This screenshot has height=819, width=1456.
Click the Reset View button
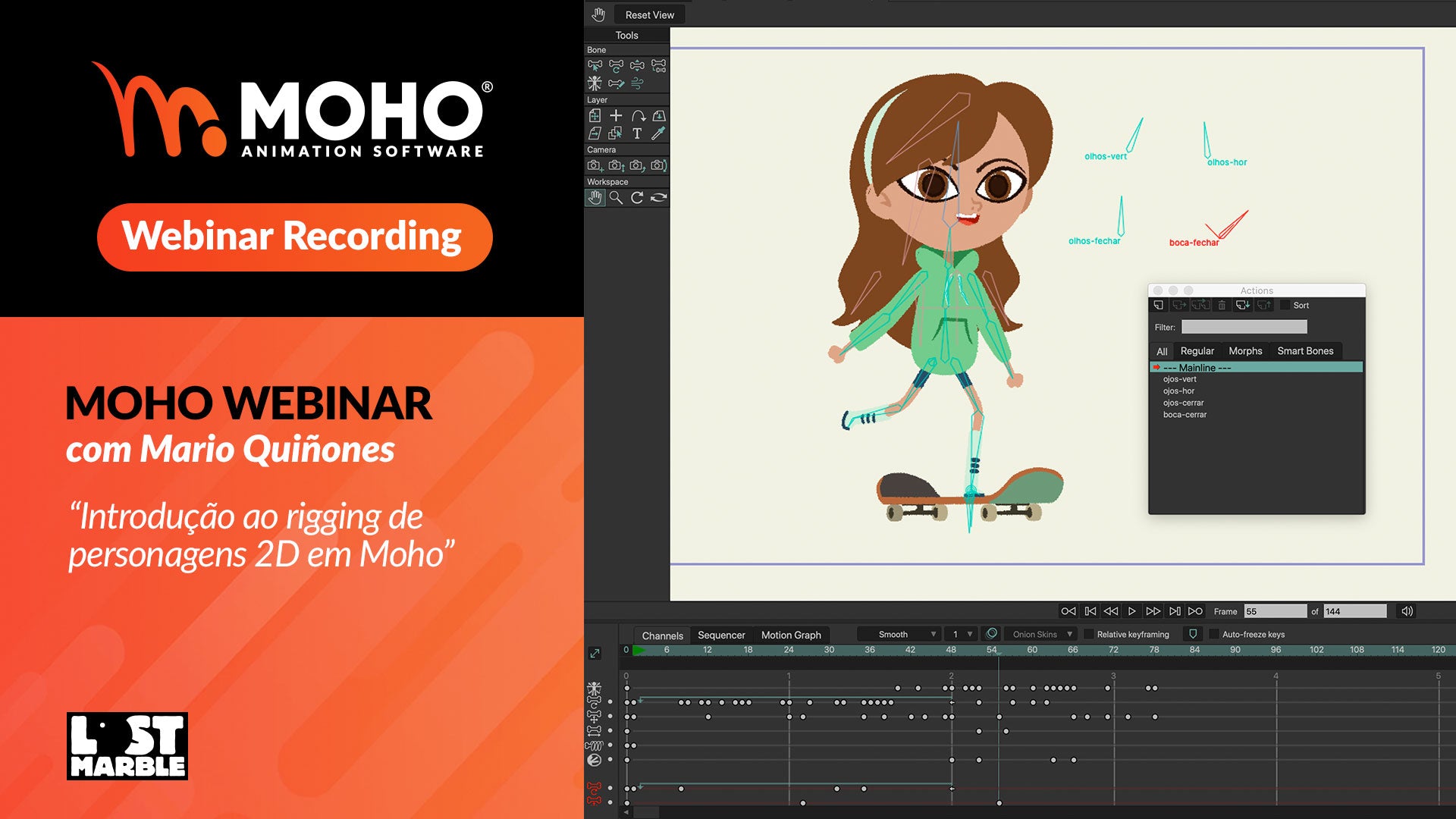tap(649, 14)
